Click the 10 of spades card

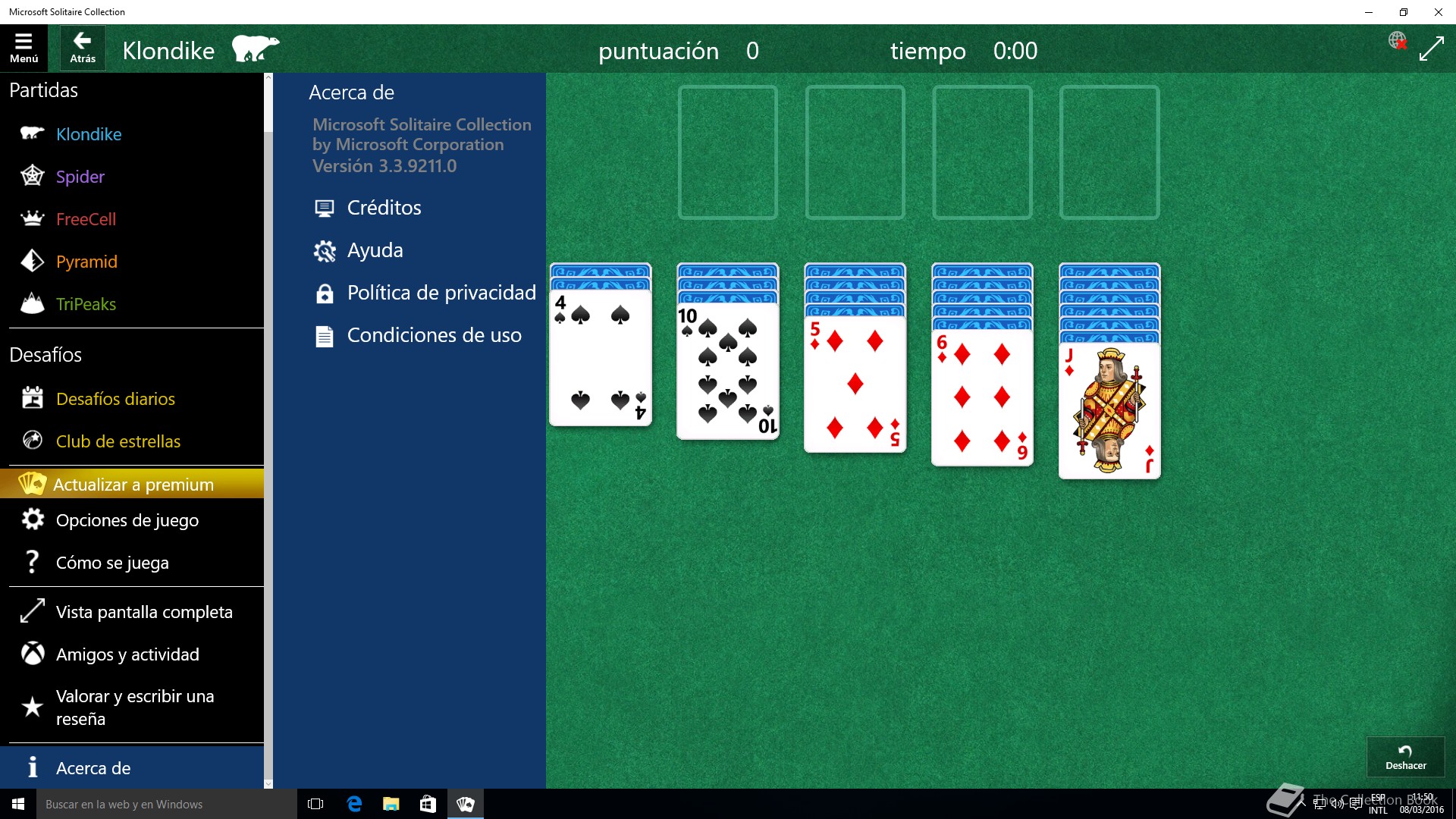[x=728, y=370]
